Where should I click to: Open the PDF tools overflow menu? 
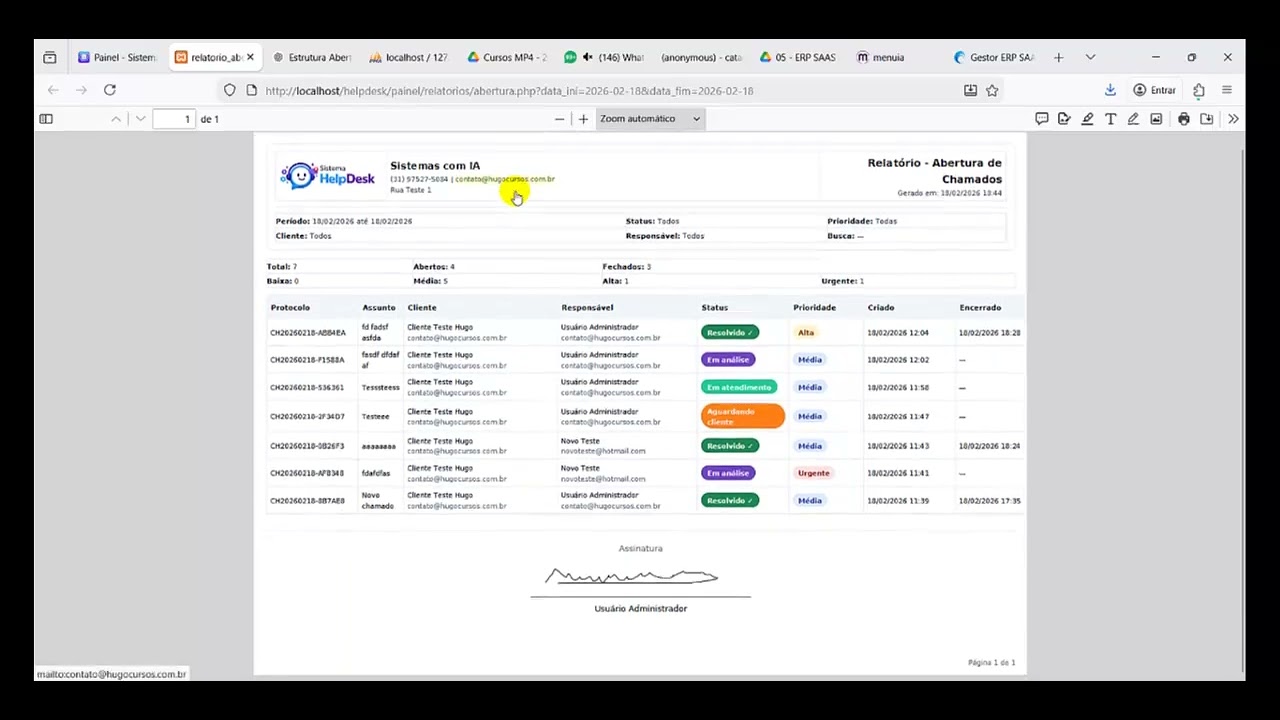click(1233, 119)
